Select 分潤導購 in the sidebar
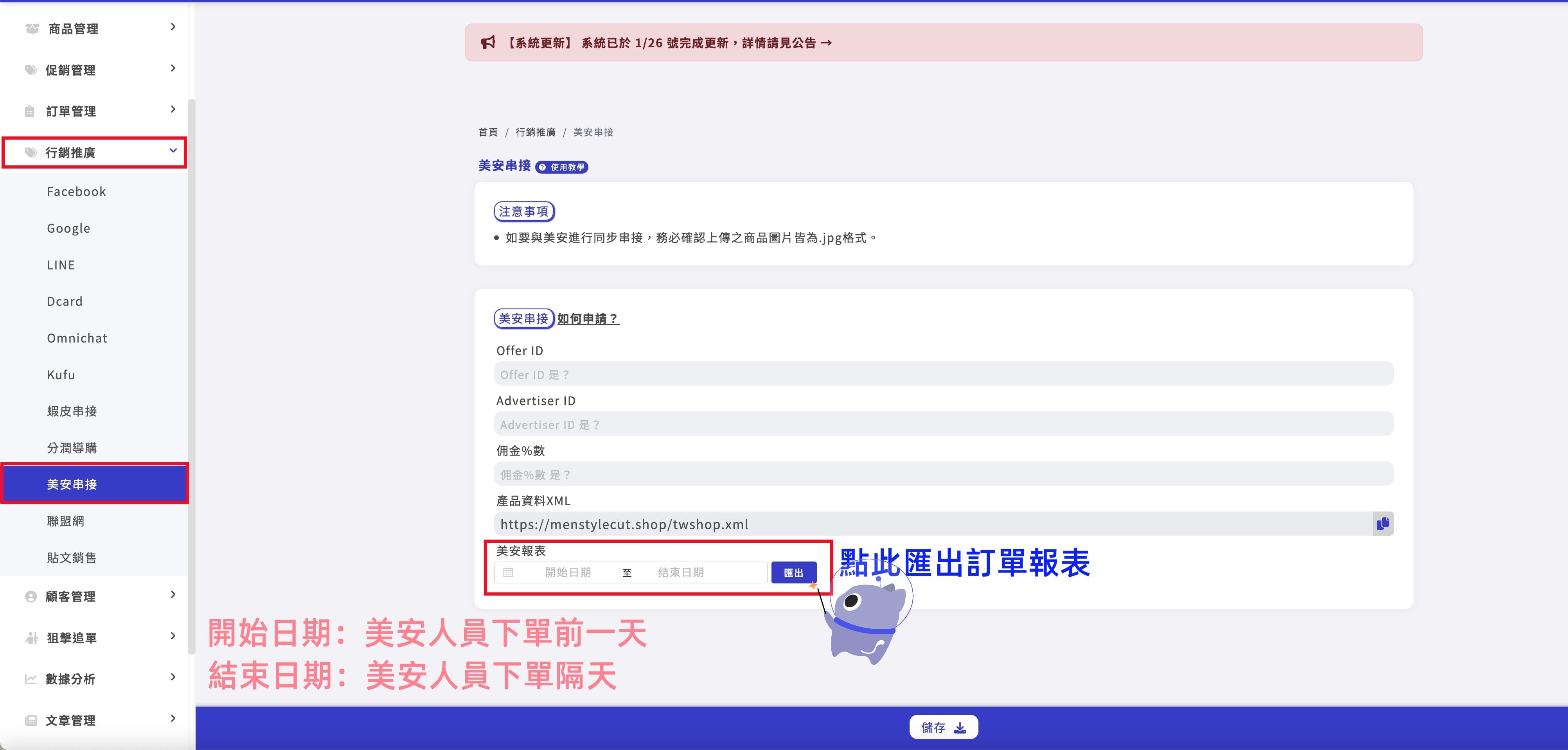Viewport: 1568px width, 750px height. click(x=94, y=448)
